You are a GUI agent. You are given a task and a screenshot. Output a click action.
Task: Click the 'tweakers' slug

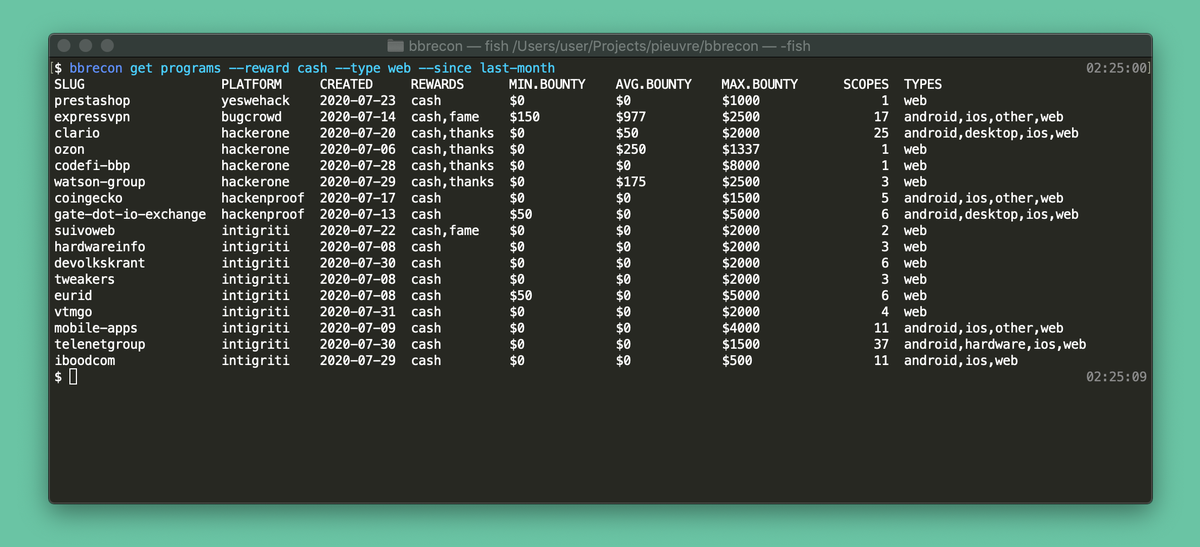click(x=84, y=279)
